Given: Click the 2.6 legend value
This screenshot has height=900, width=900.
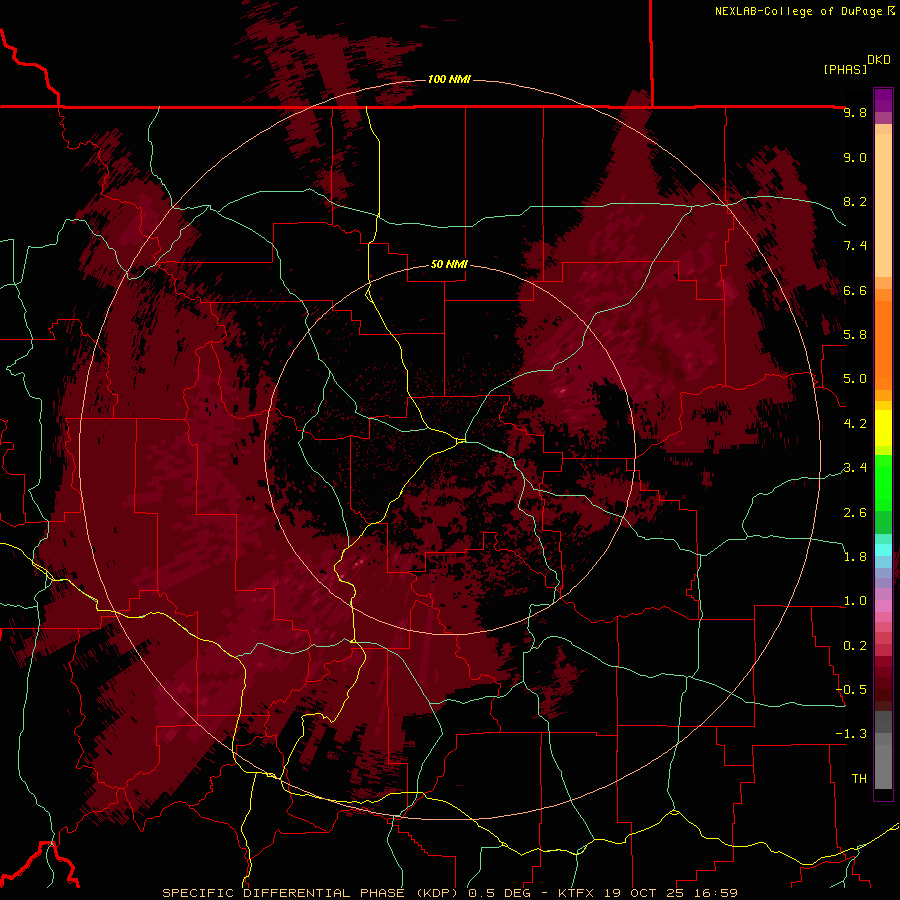Looking at the screenshot, I should (x=855, y=513).
